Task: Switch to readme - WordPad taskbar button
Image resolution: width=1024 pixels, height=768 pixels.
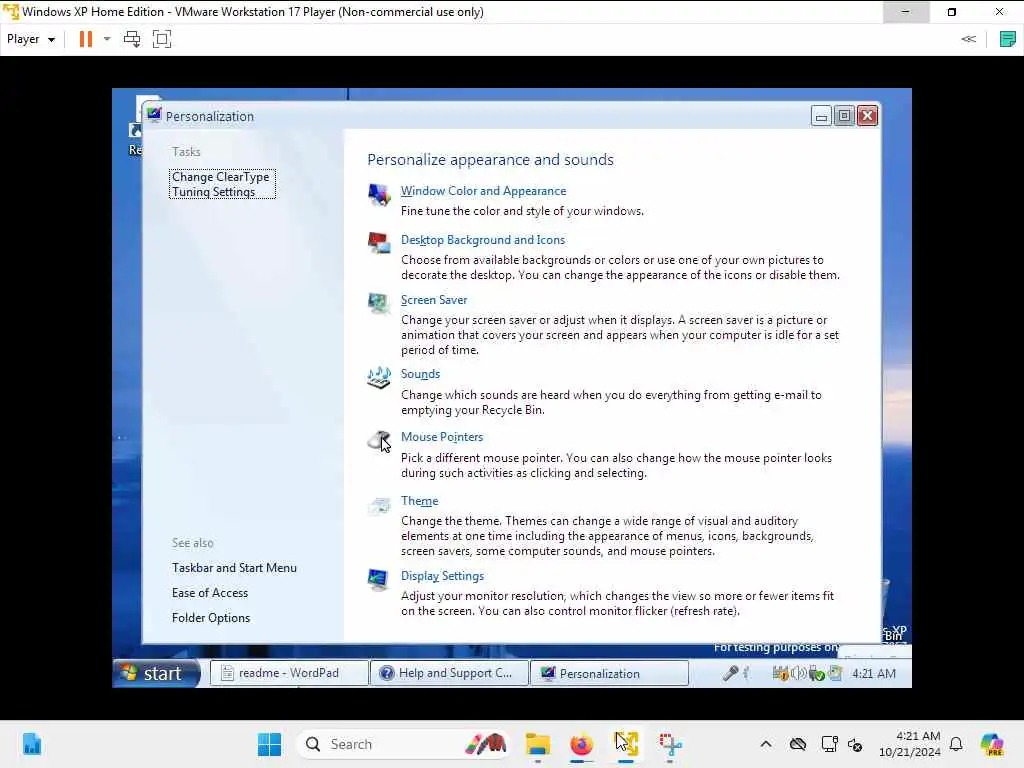Action: (289, 673)
